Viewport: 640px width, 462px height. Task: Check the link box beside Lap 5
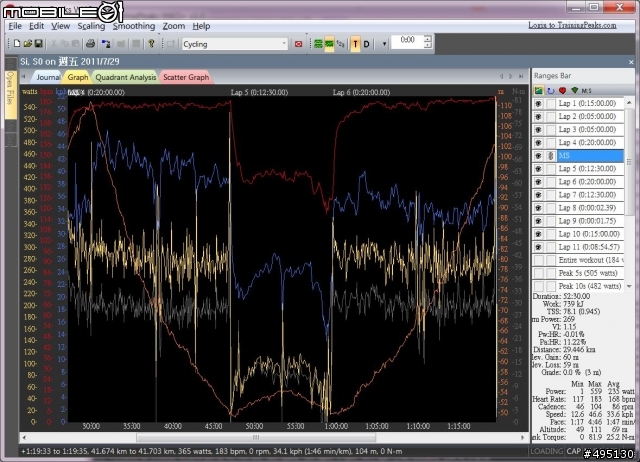coord(551,169)
